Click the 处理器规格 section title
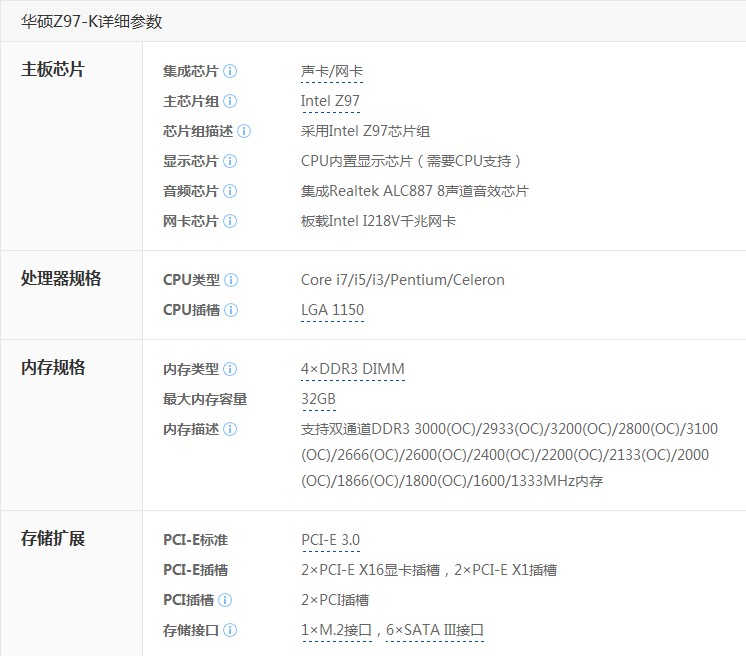The image size is (746, 656). click(x=61, y=278)
